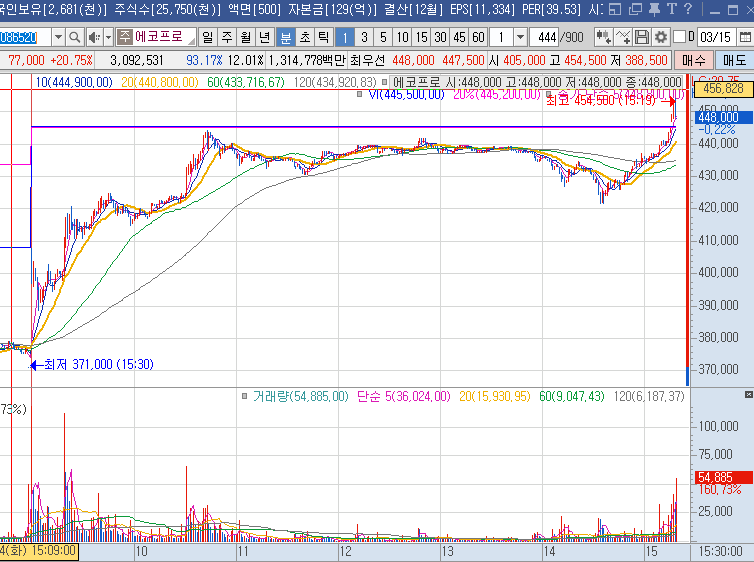Click the title bar layout icon
Screen dimensions: 754x562
click(x=615, y=9)
